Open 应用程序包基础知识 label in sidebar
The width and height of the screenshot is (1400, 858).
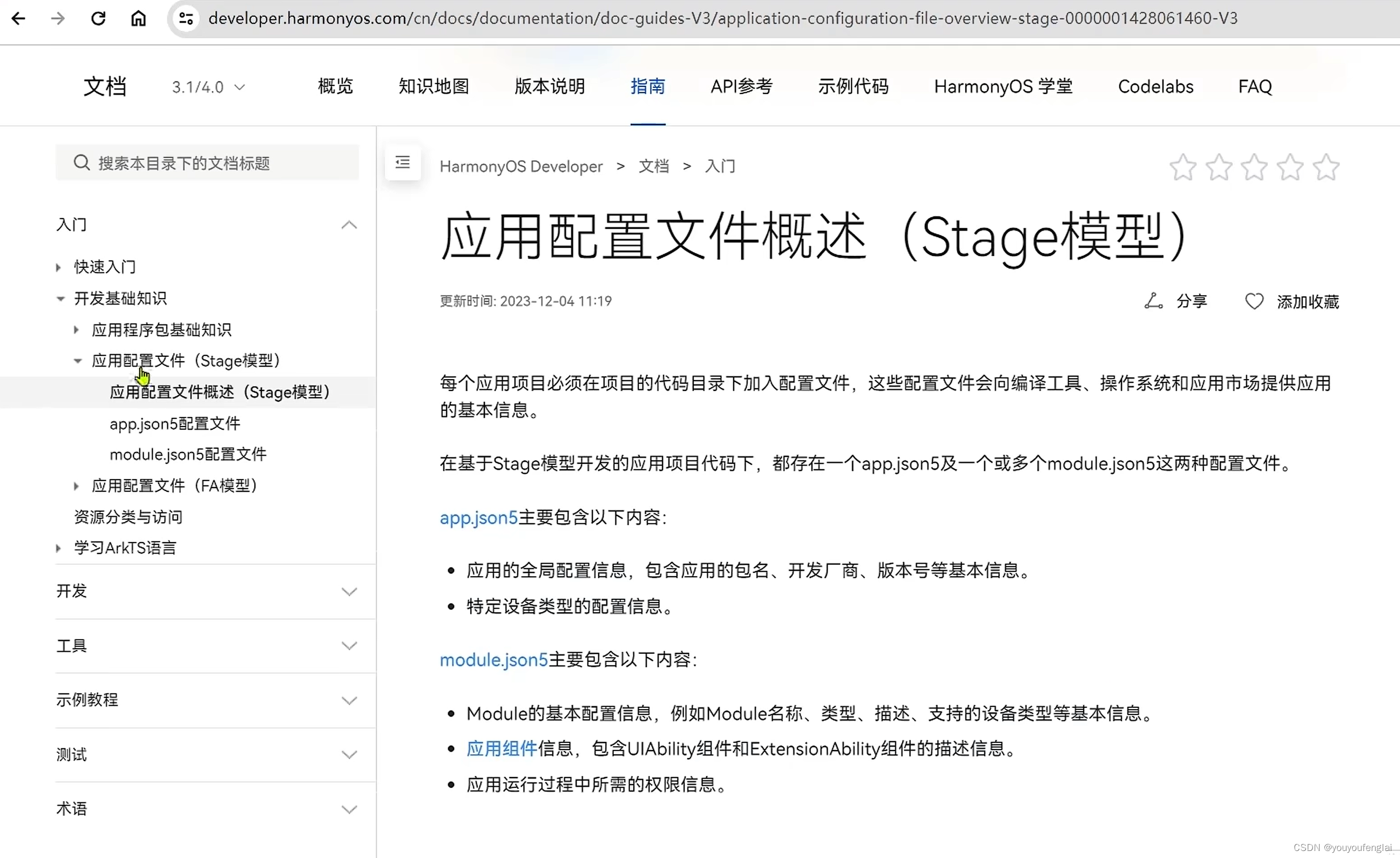[x=161, y=329]
